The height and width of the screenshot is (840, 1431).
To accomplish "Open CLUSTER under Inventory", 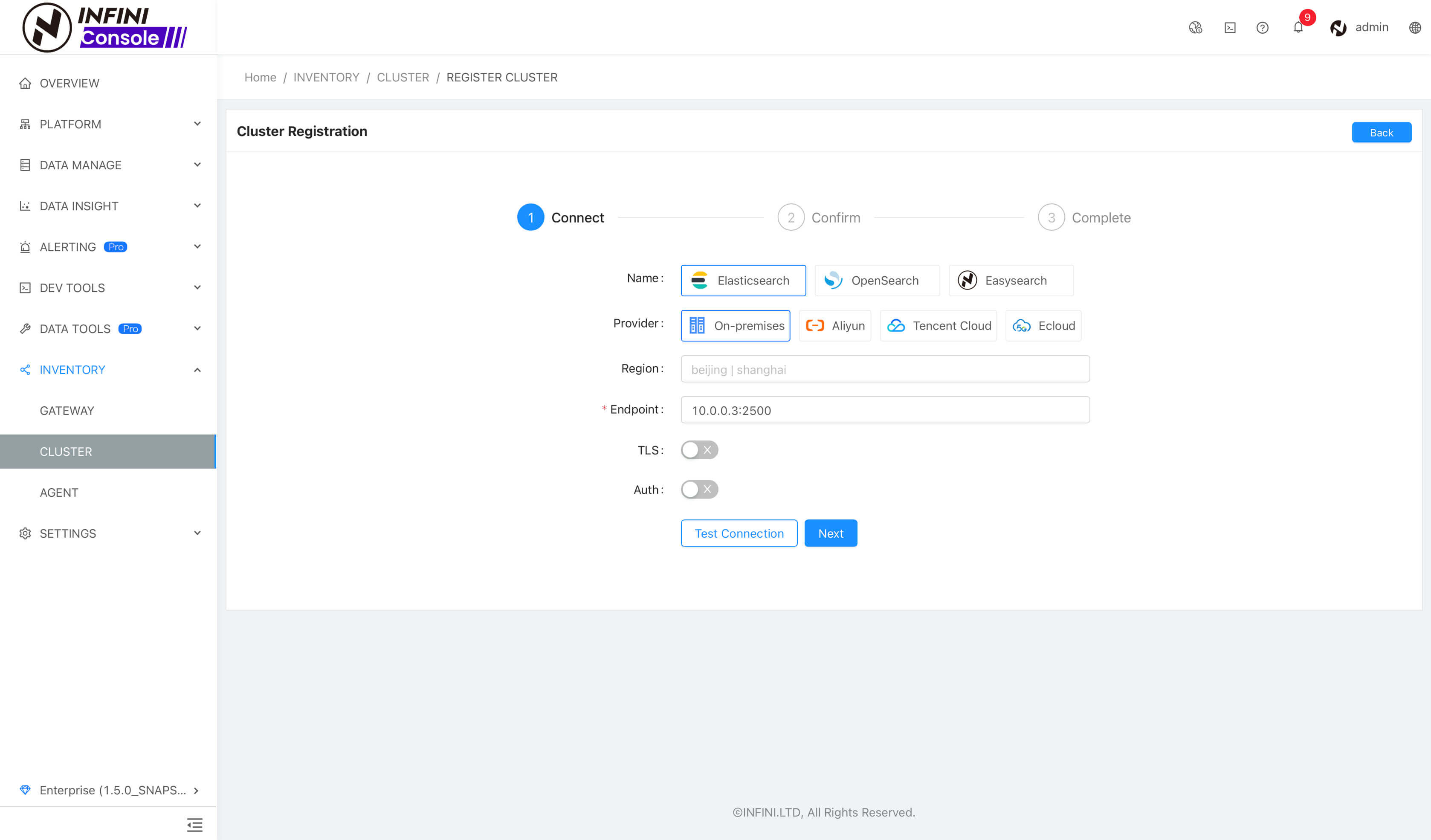I will pos(108,452).
